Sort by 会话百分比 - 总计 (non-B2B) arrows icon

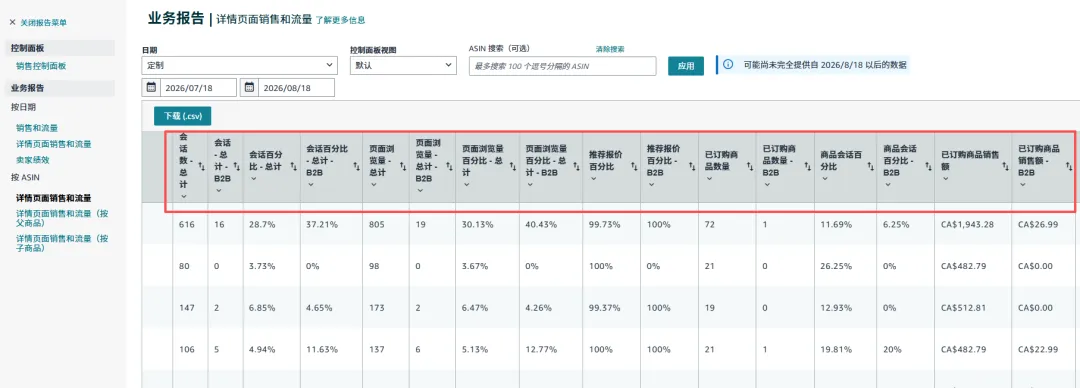pos(294,166)
